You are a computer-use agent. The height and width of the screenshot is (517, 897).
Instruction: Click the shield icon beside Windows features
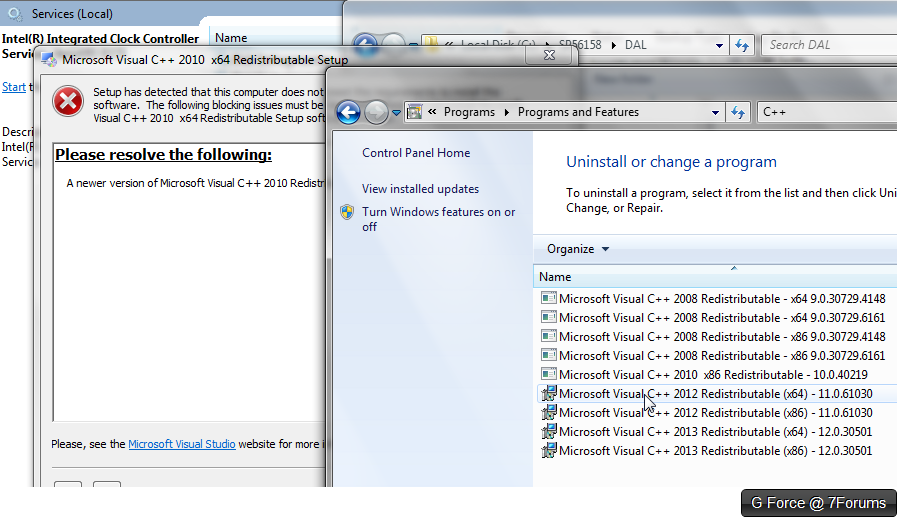coord(347,212)
